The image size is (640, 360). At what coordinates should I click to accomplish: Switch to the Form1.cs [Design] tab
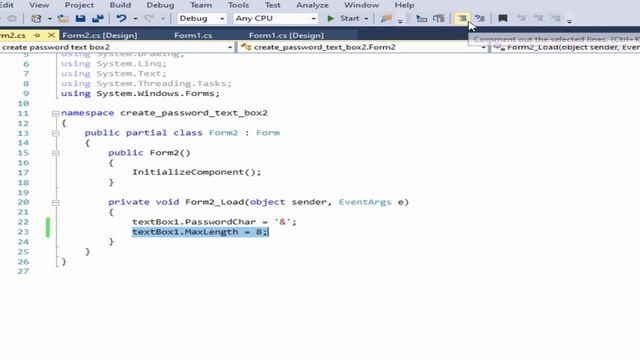click(x=286, y=36)
